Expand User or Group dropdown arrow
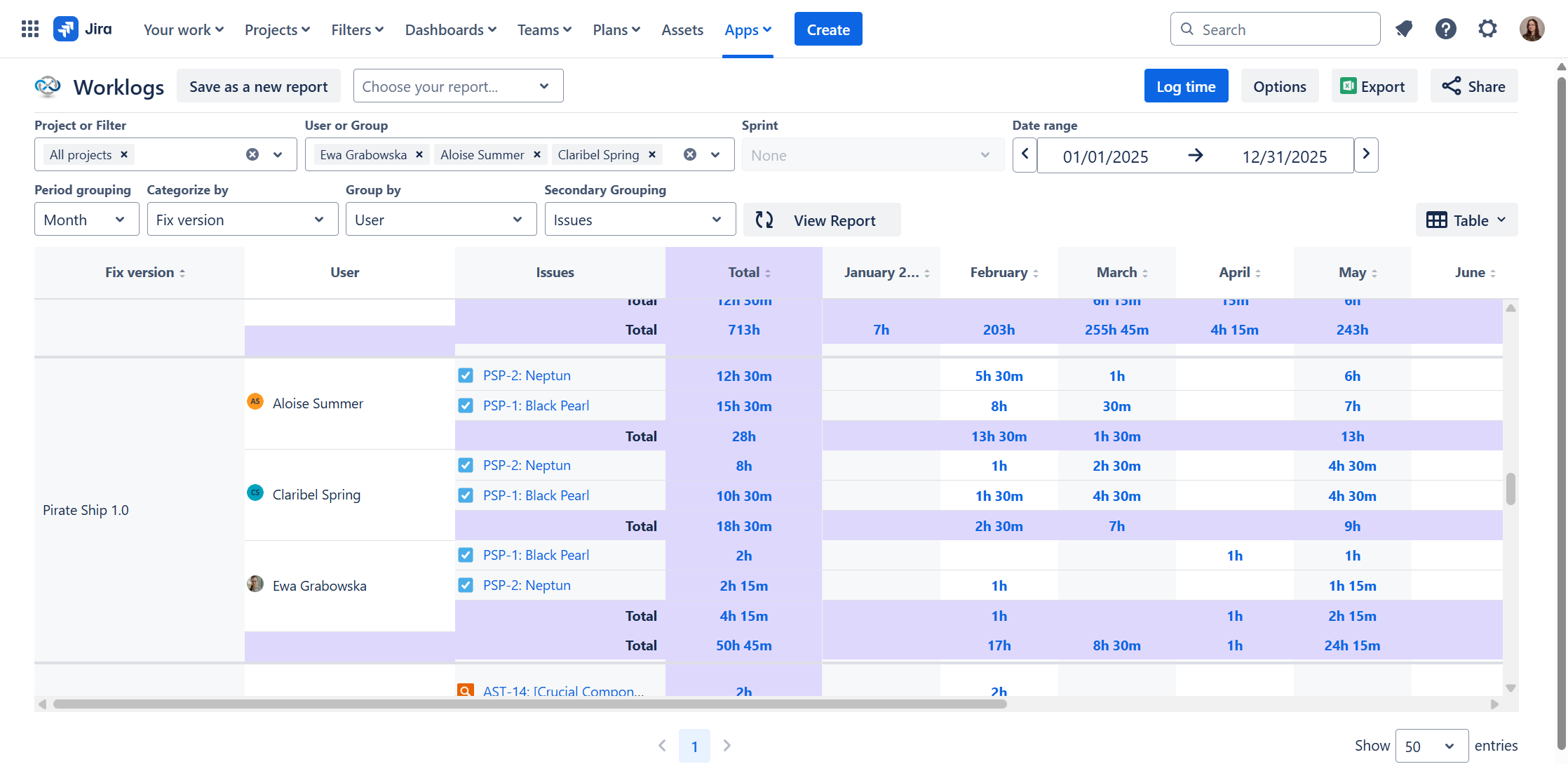The image size is (1568, 764). (715, 154)
